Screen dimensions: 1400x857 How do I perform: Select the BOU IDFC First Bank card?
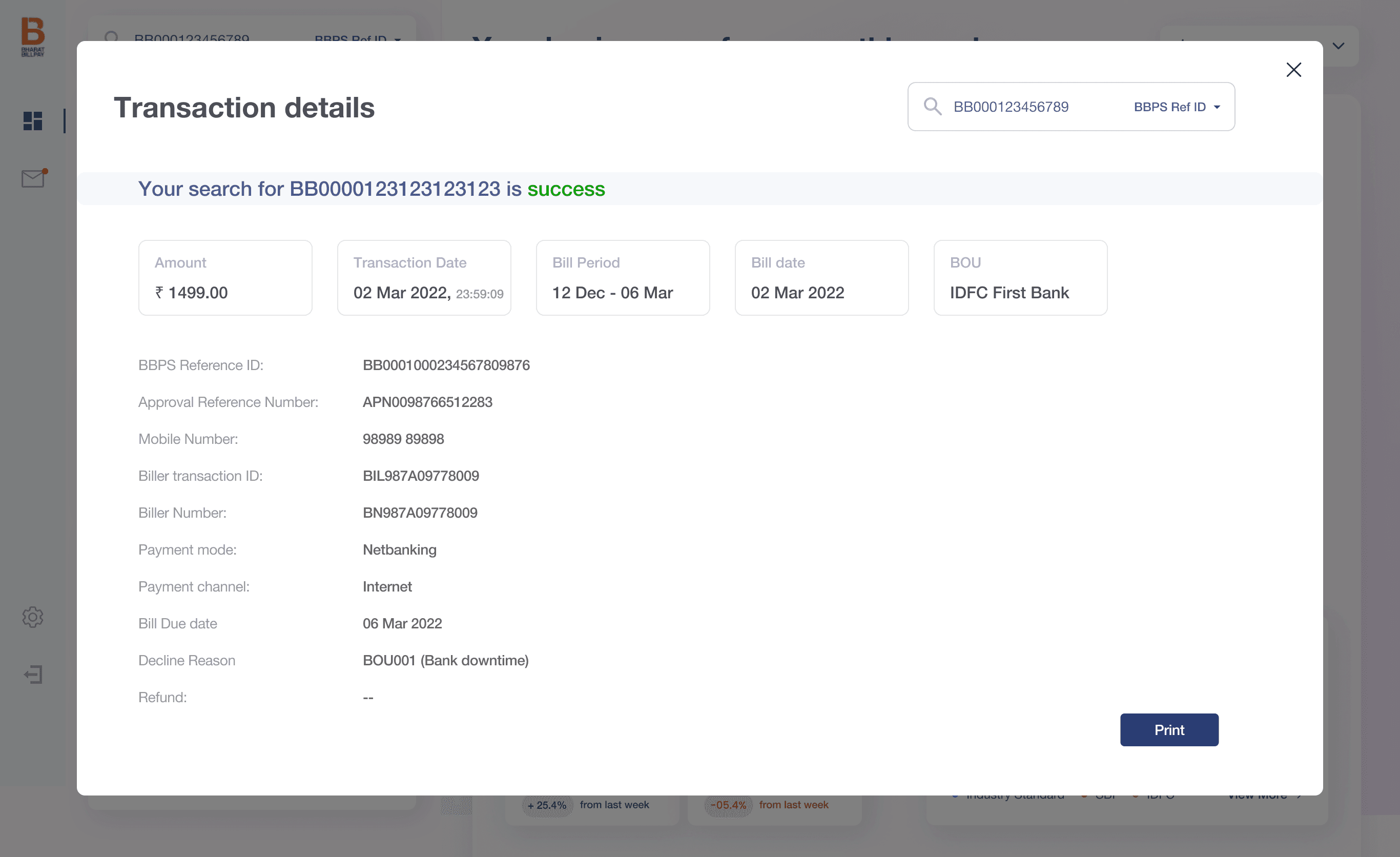tap(1020, 278)
